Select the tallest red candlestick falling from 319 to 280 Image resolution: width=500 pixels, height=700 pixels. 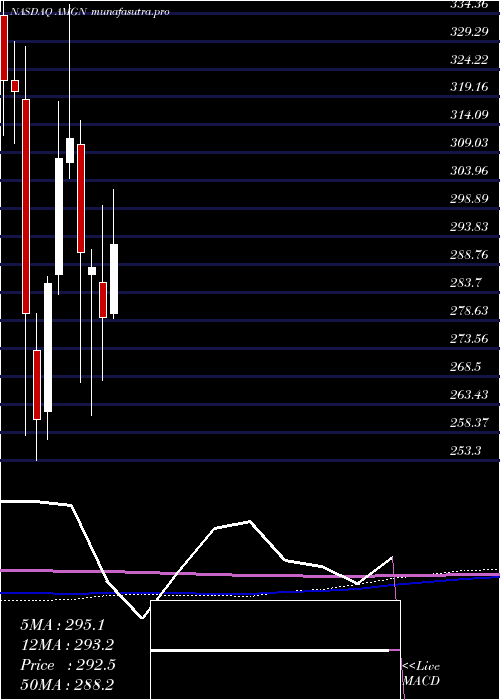click(x=26, y=206)
